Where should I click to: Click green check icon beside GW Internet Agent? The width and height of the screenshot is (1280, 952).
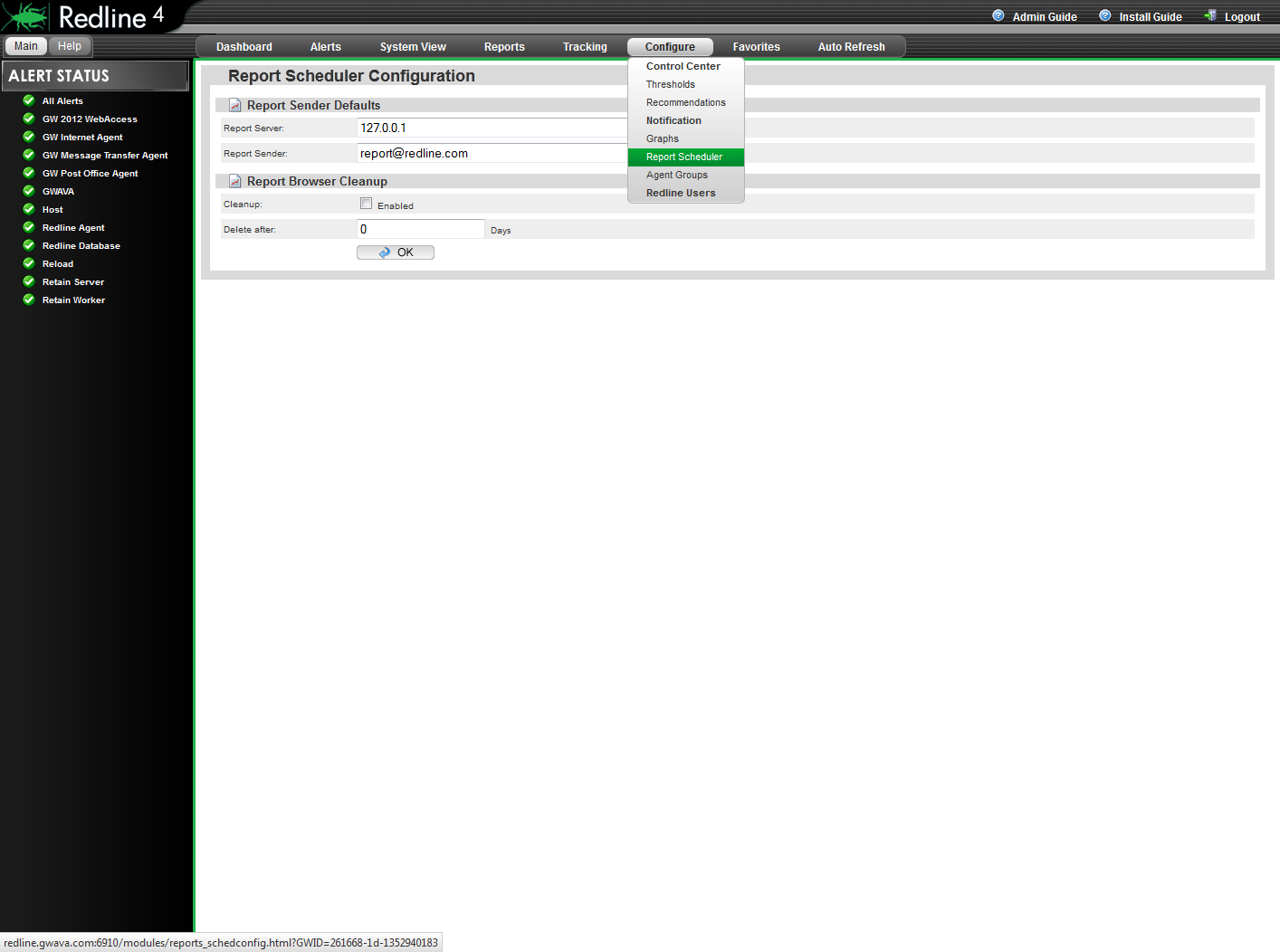29,137
